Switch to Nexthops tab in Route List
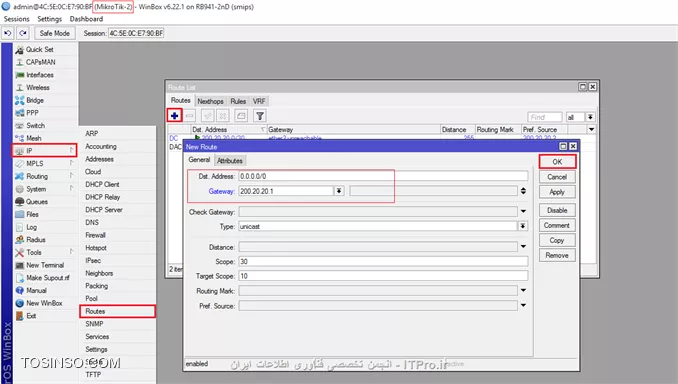Image resolution: width=678 pixels, height=384 pixels. click(210, 101)
